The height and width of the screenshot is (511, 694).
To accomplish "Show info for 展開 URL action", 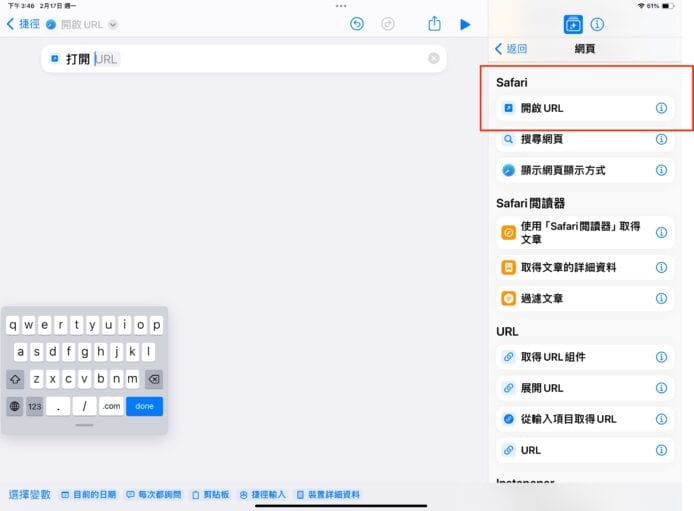I will coord(661,387).
